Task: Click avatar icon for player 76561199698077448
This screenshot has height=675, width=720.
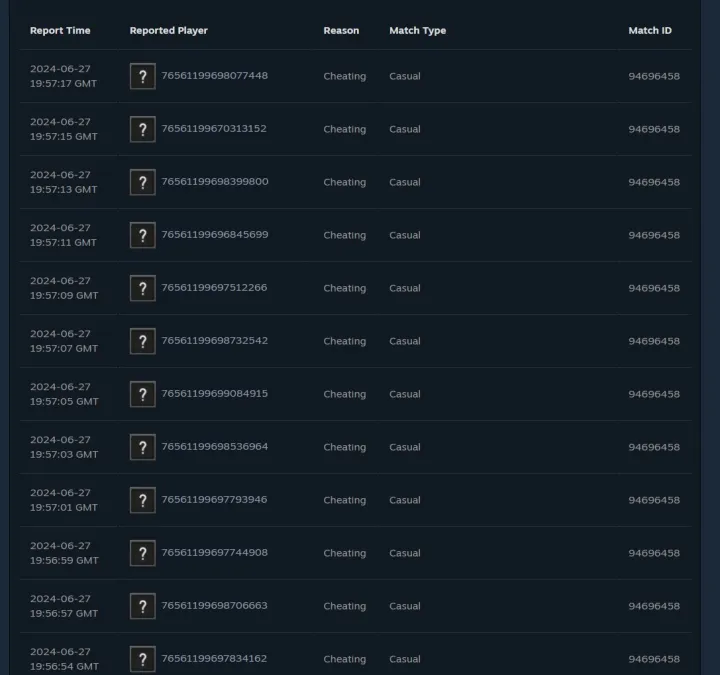Action: coord(143,76)
